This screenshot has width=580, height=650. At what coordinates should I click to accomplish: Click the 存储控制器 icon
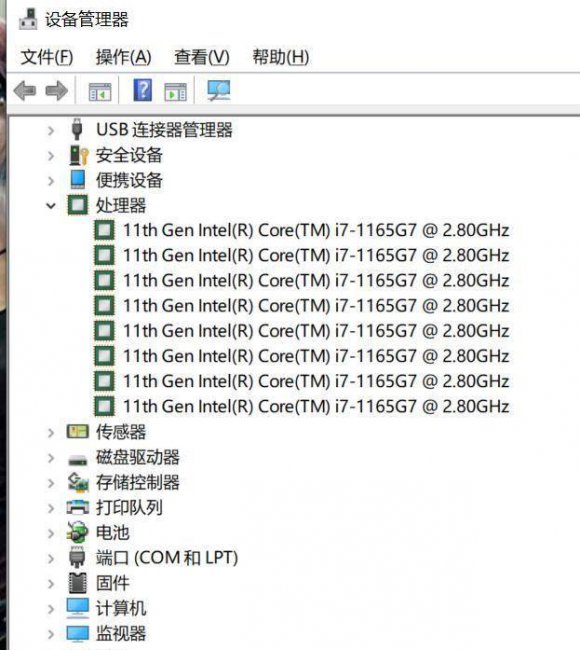(x=78, y=483)
